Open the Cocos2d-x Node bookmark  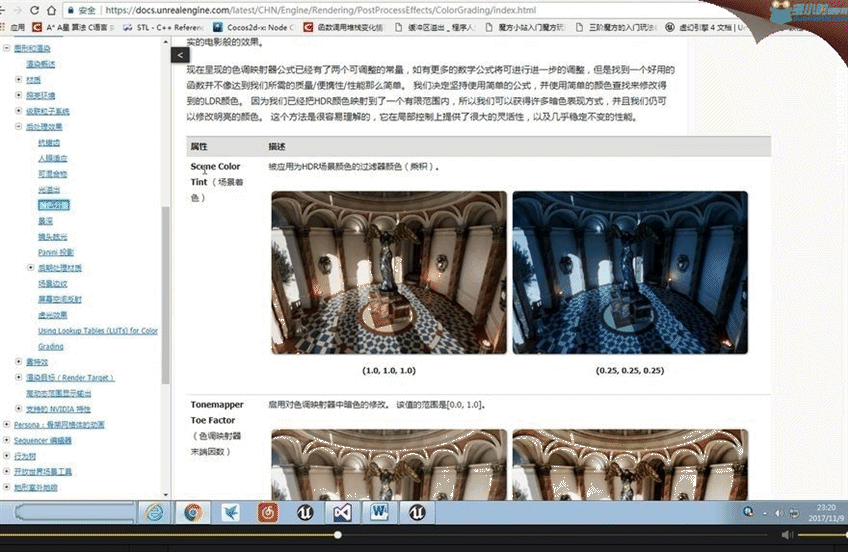coord(253,27)
